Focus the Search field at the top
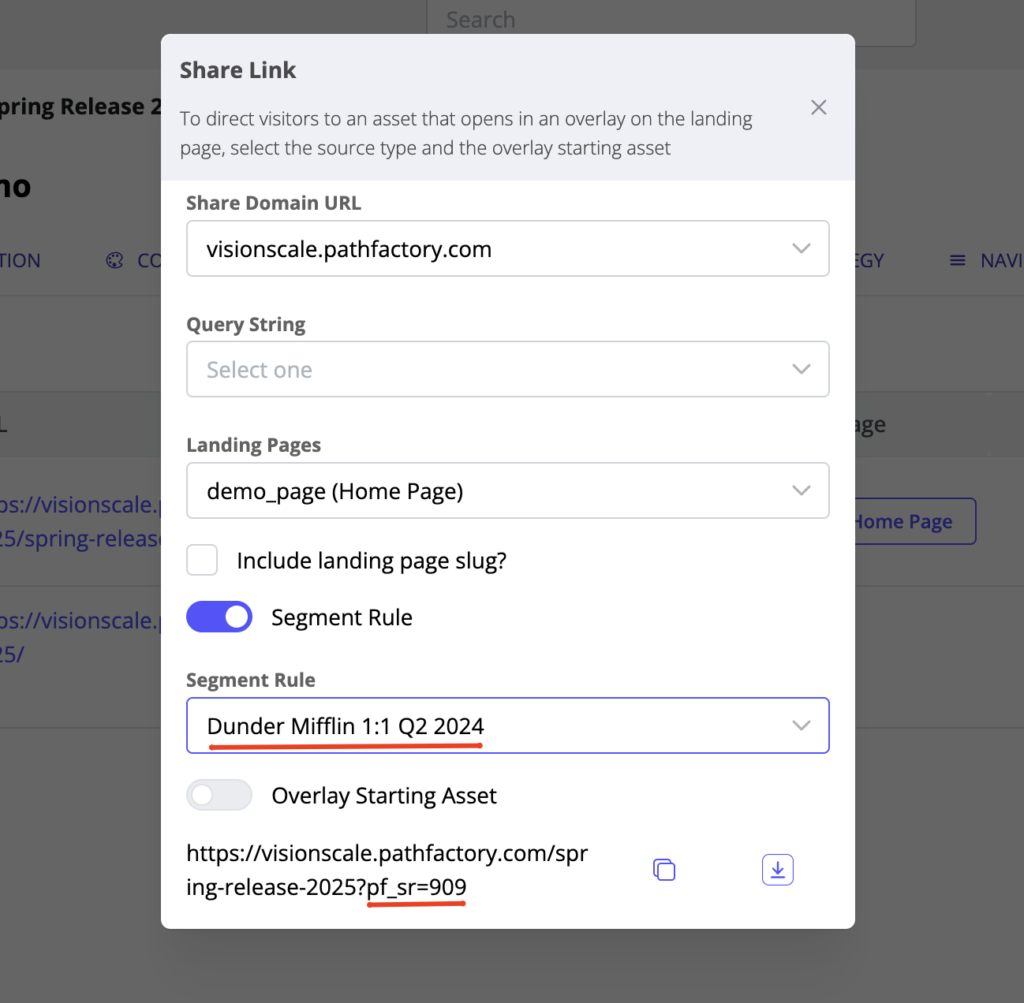This screenshot has height=1003, width=1024. click(x=671, y=21)
